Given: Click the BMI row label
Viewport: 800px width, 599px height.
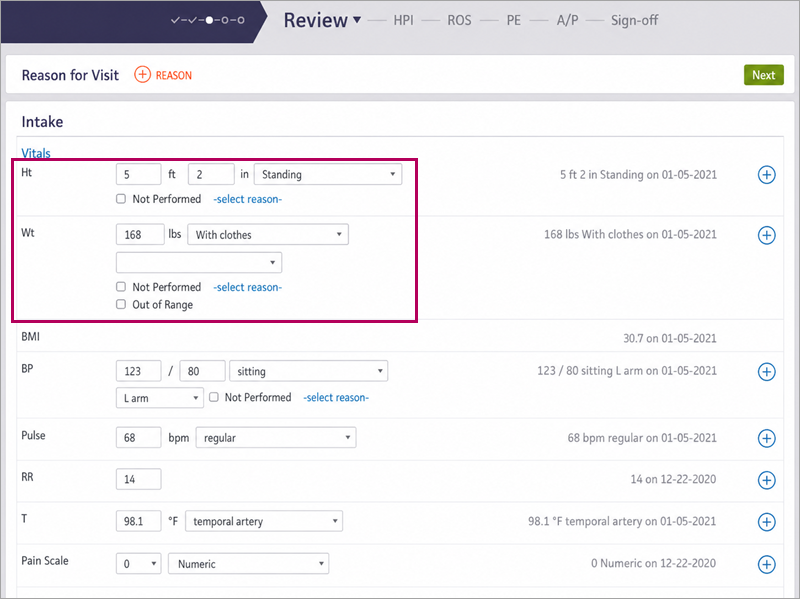Looking at the screenshot, I should point(31,337).
